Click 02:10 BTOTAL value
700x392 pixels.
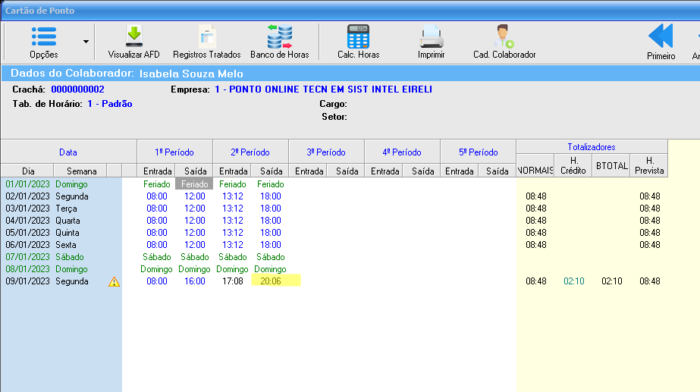[x=612, y=281]
